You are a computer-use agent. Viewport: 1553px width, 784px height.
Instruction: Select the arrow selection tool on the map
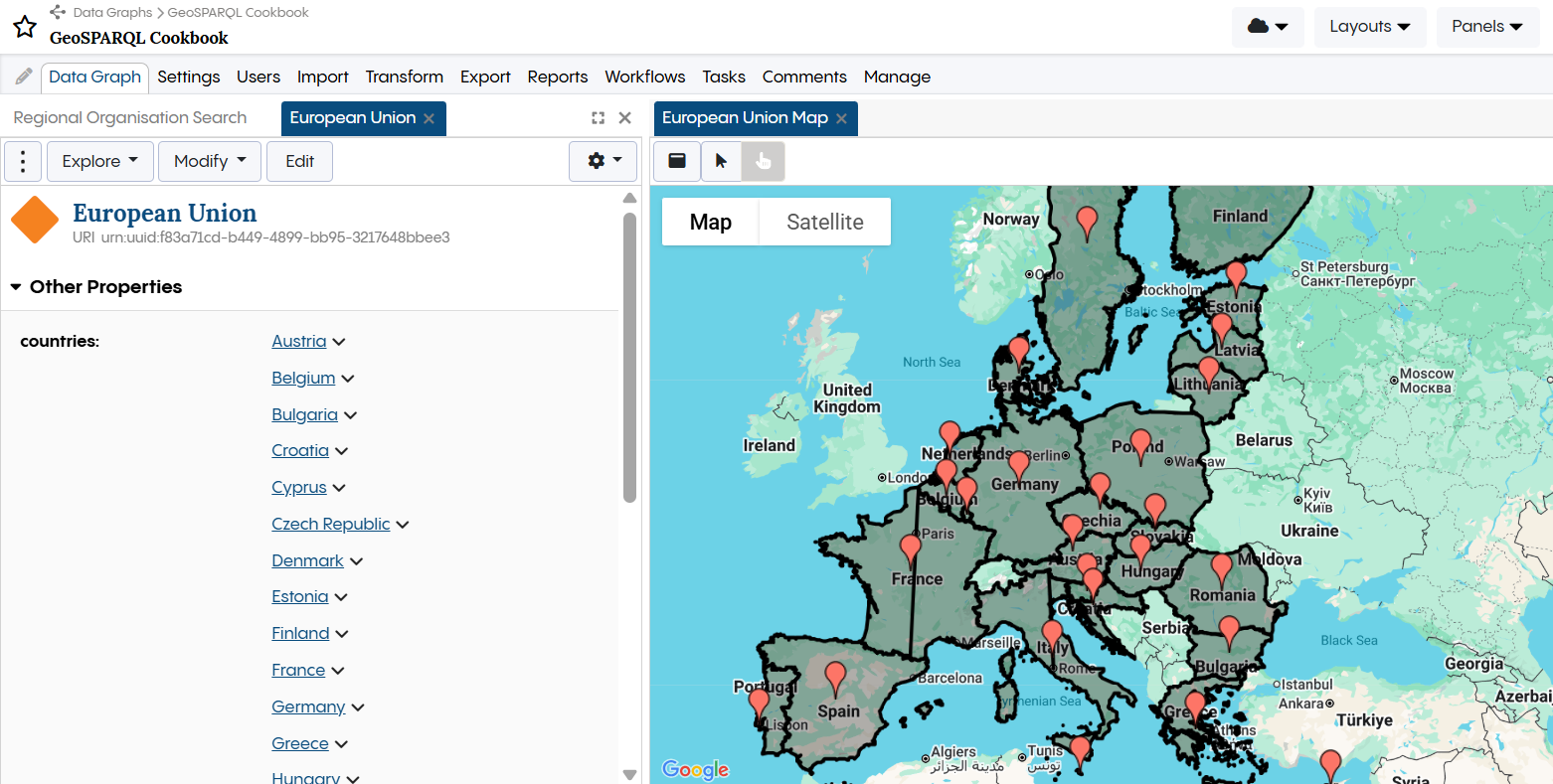722,160
